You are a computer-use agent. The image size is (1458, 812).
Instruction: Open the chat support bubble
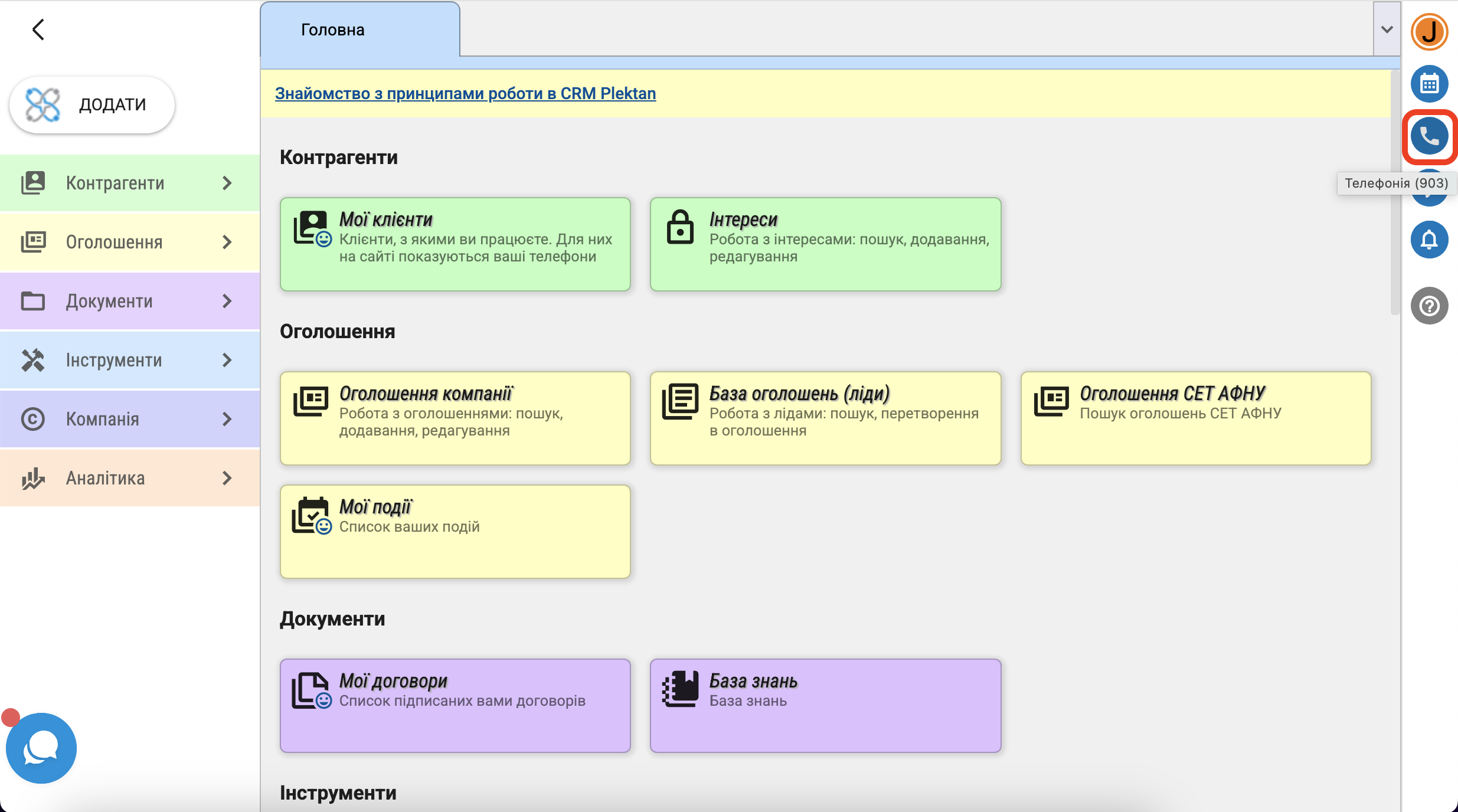[41, 748]
